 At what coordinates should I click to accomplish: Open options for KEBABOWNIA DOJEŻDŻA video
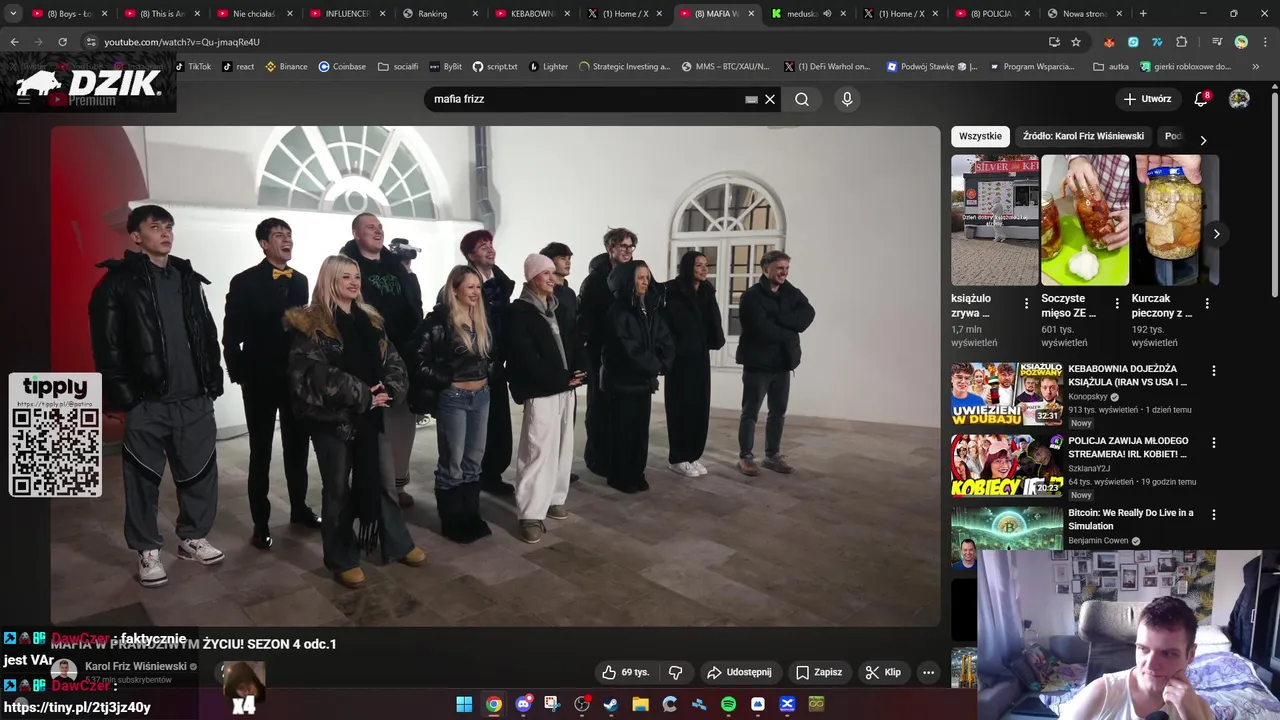point(1214,370)
